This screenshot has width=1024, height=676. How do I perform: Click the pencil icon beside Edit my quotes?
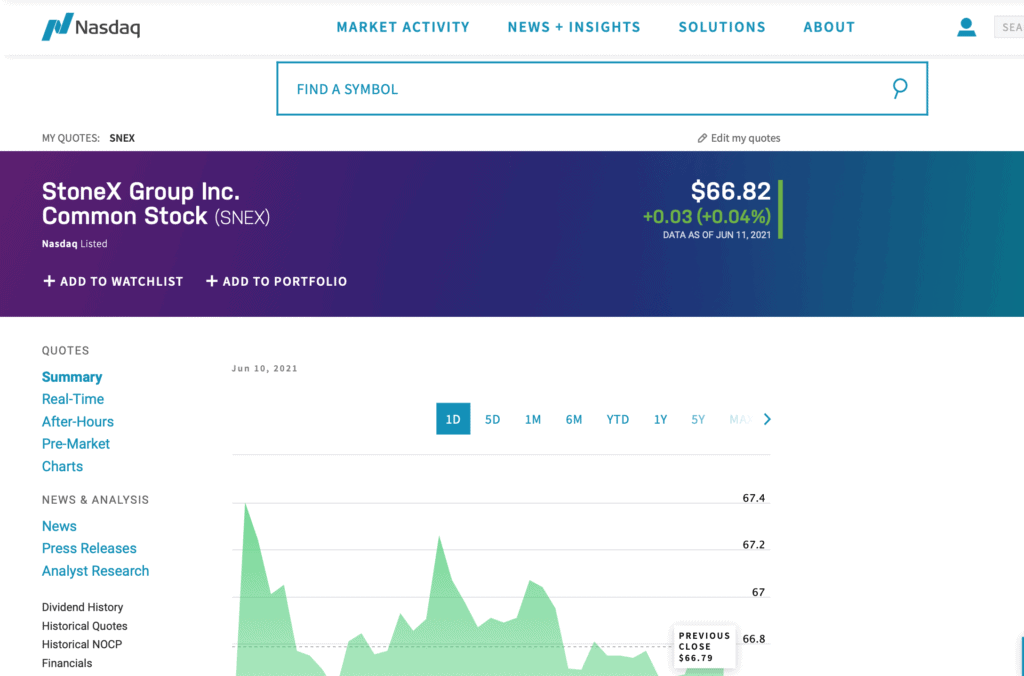[702, 138]
